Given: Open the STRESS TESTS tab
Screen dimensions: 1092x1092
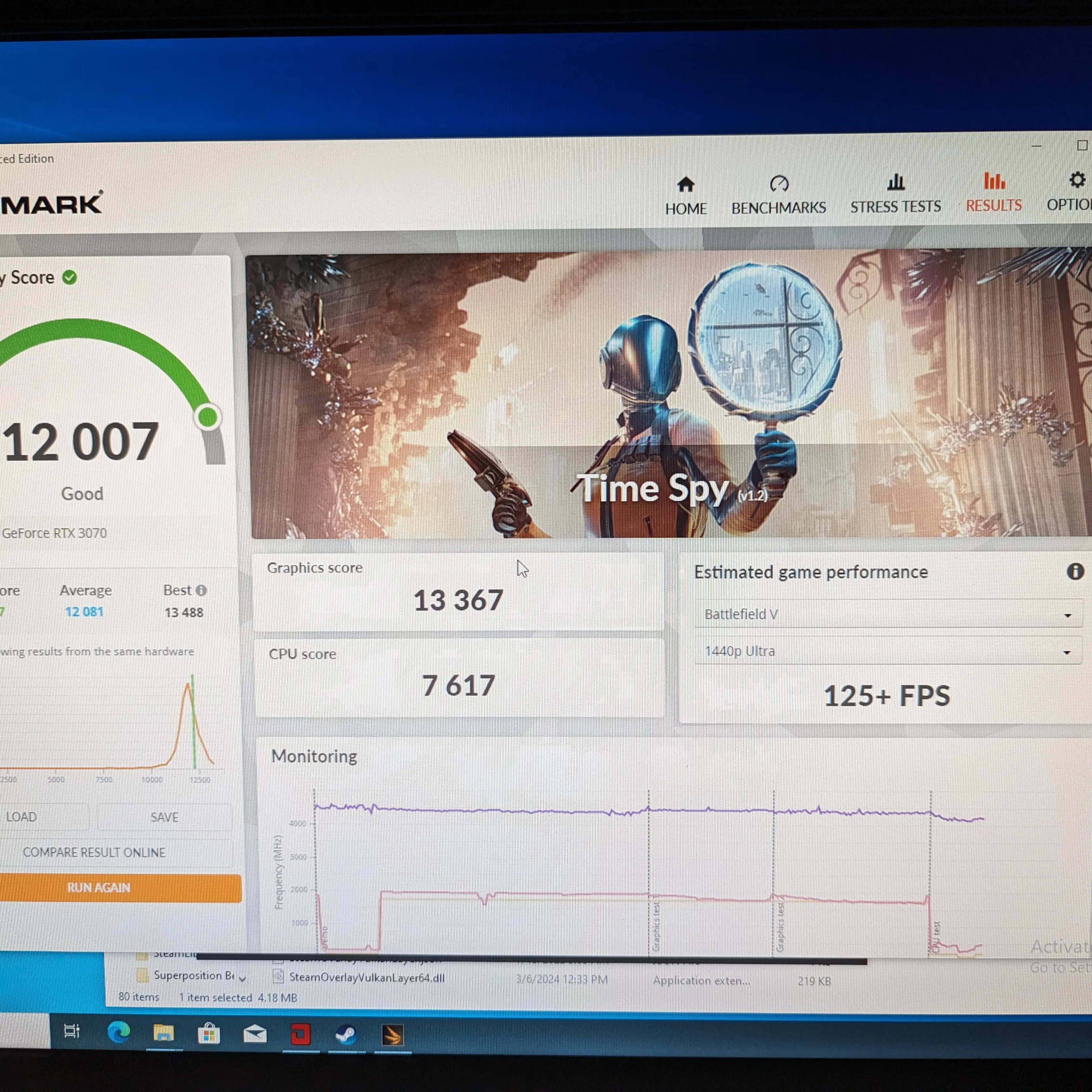Looking at the screenshot, I should 895,195.
